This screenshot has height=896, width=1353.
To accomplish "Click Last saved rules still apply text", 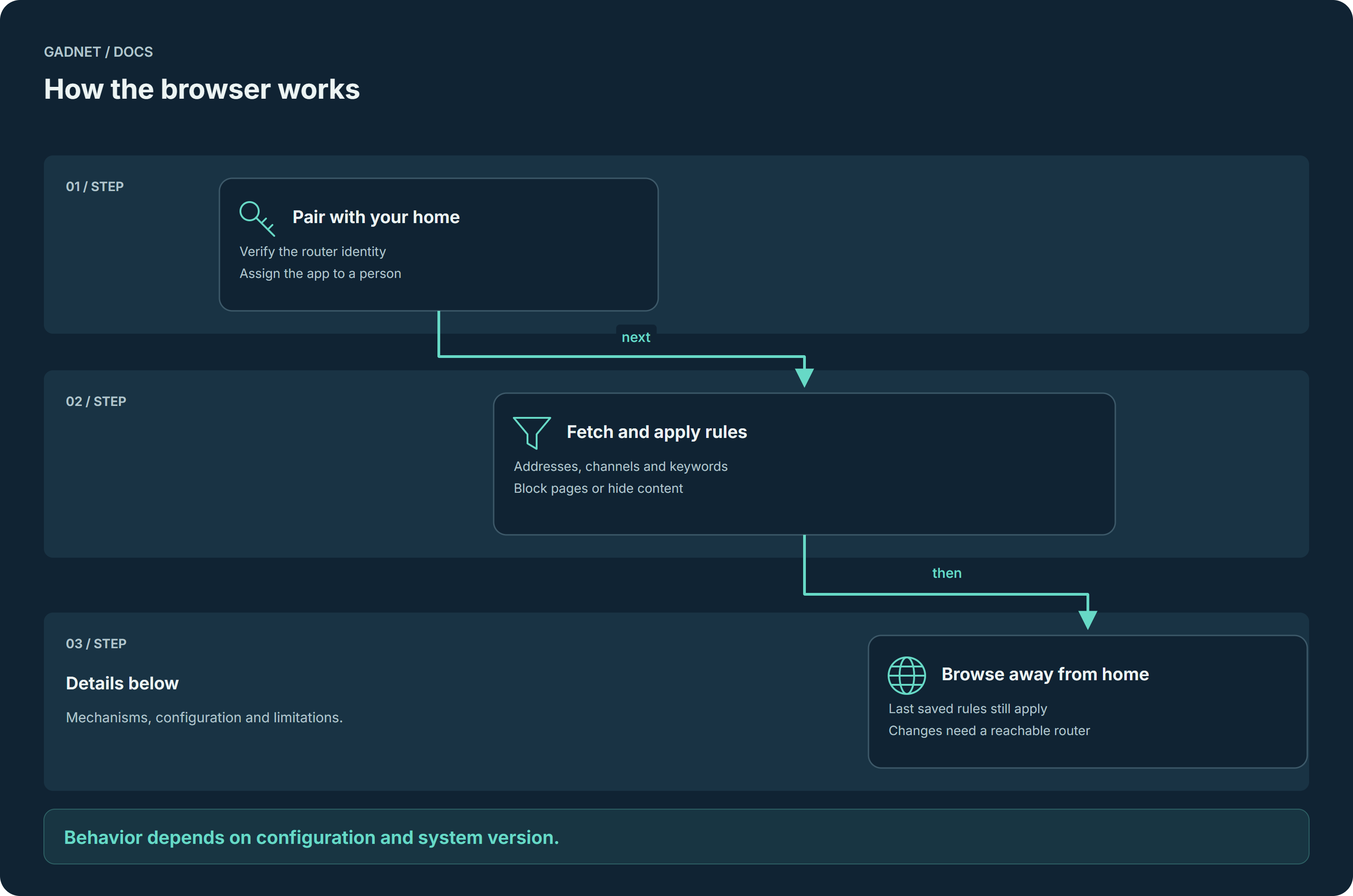I will [x=967, y=709].
